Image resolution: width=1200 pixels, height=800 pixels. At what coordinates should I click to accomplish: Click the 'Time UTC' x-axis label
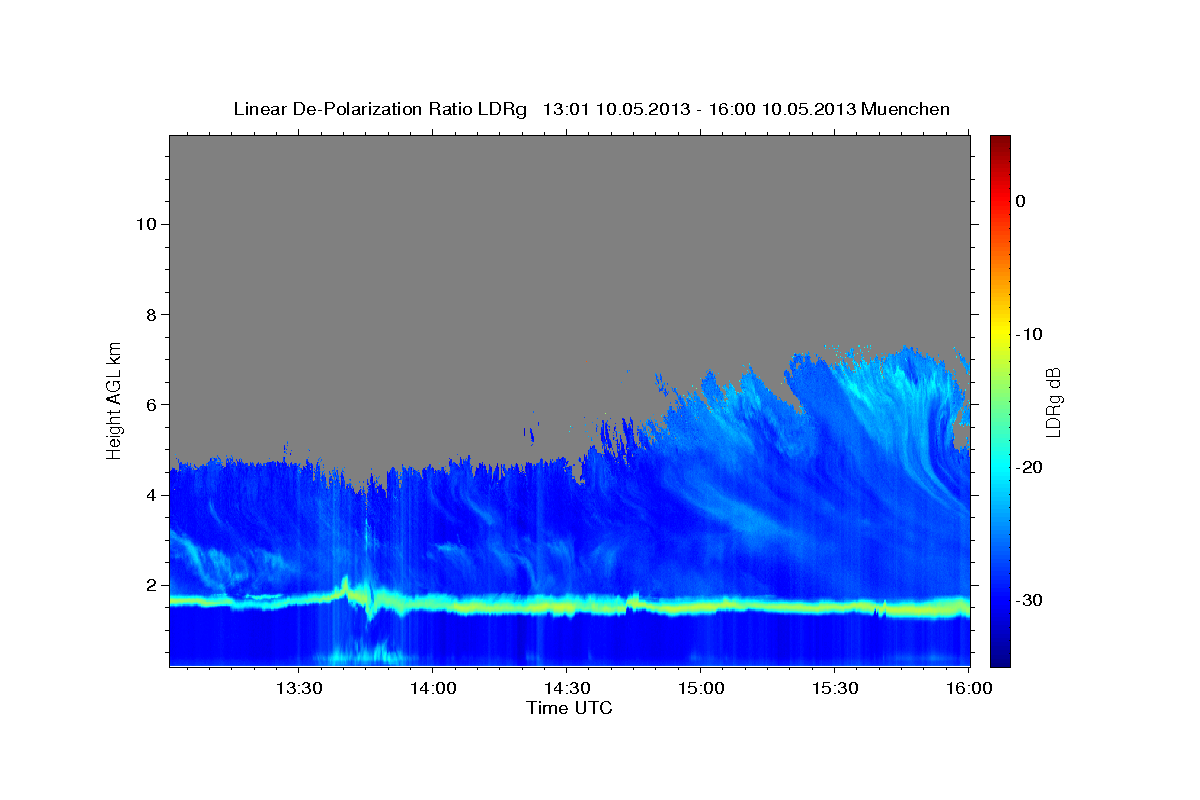point(569,708)
